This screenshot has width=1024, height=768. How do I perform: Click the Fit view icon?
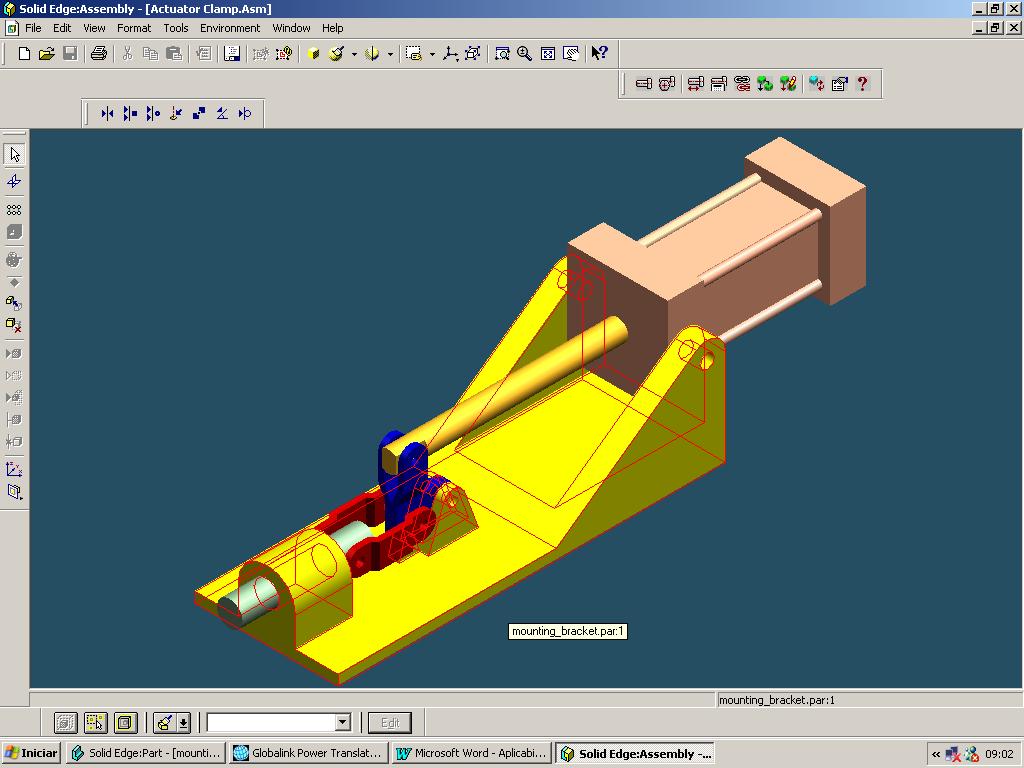click(x=548, y=54)
